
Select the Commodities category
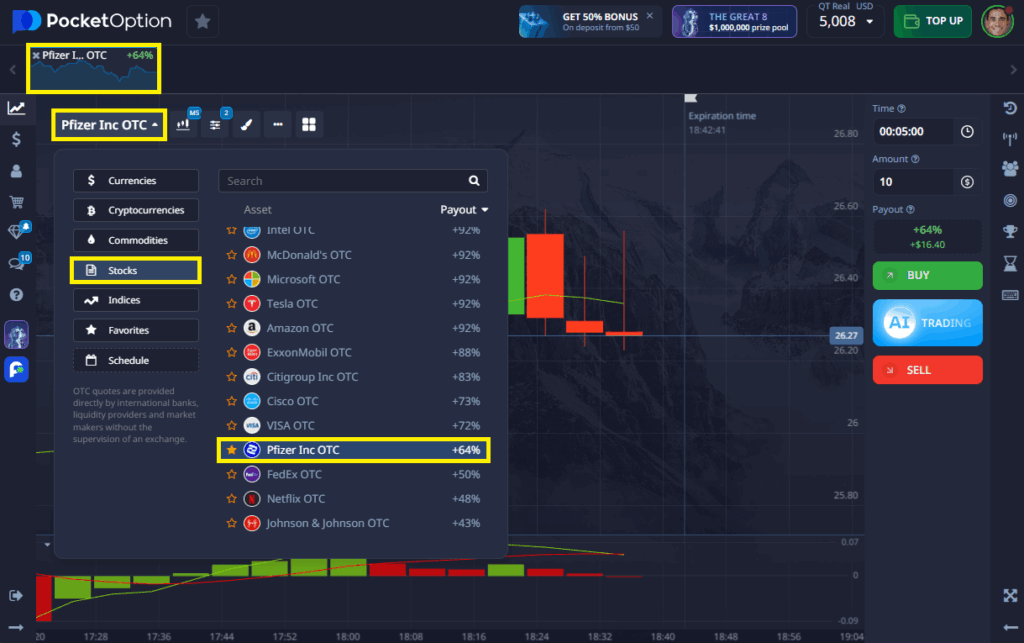(x=135, y=241)
